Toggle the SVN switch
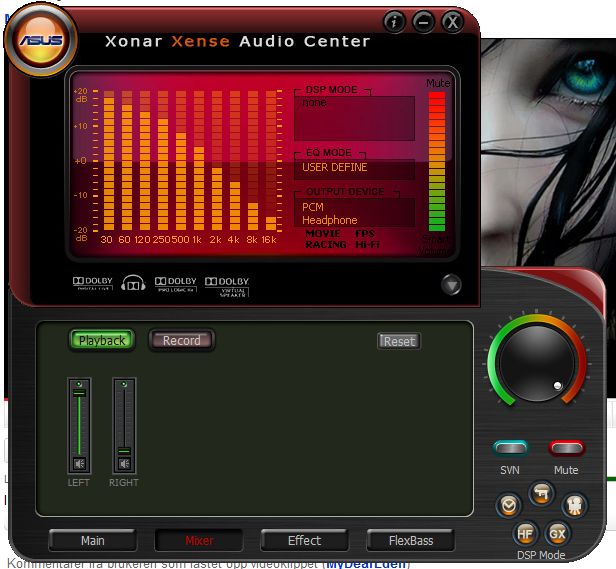 pyautogui.click(x=510, y=448)
